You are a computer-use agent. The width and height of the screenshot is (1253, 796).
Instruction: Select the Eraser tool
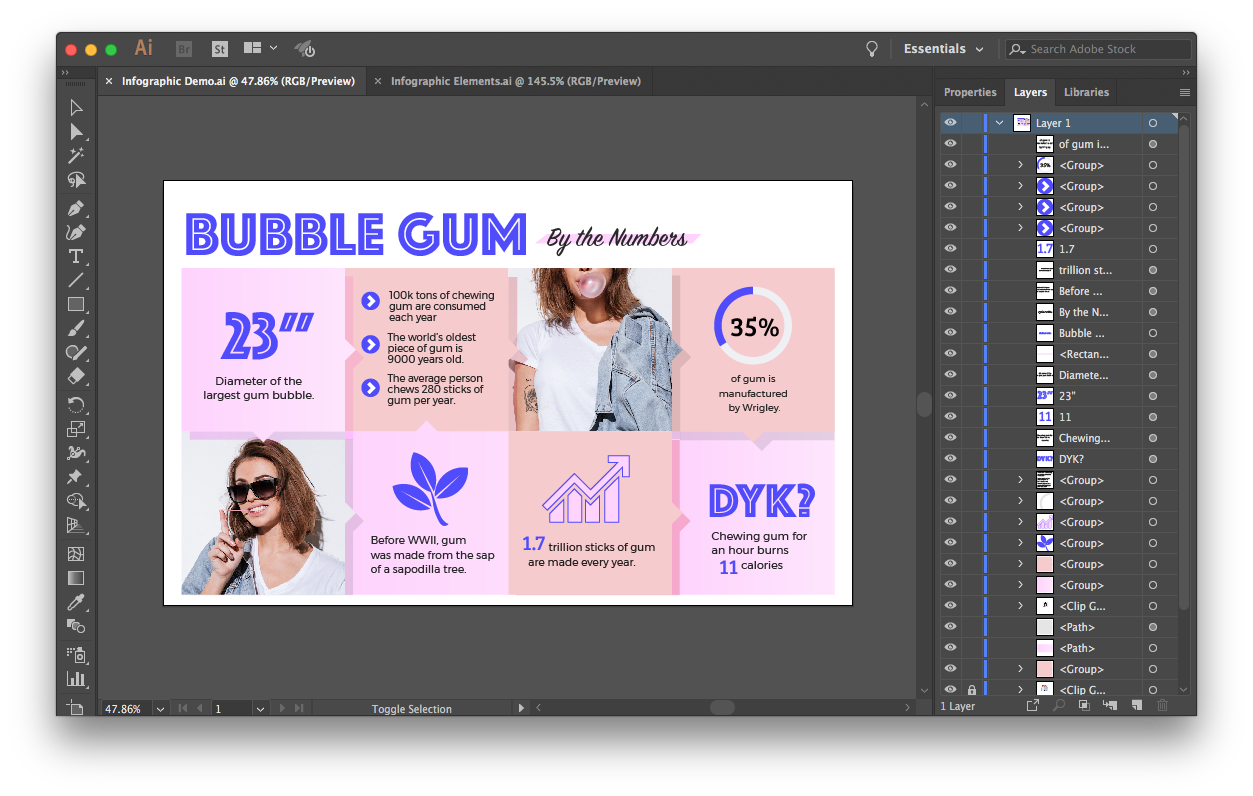pyautogui.click(x=76, y=376)
